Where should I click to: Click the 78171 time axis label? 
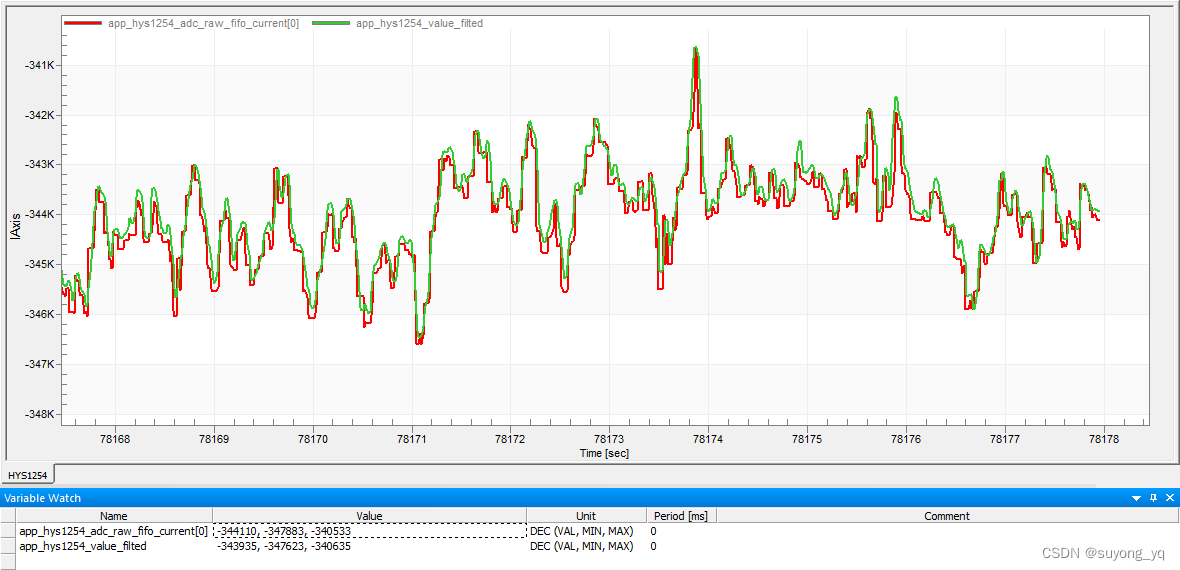point(412,438)
